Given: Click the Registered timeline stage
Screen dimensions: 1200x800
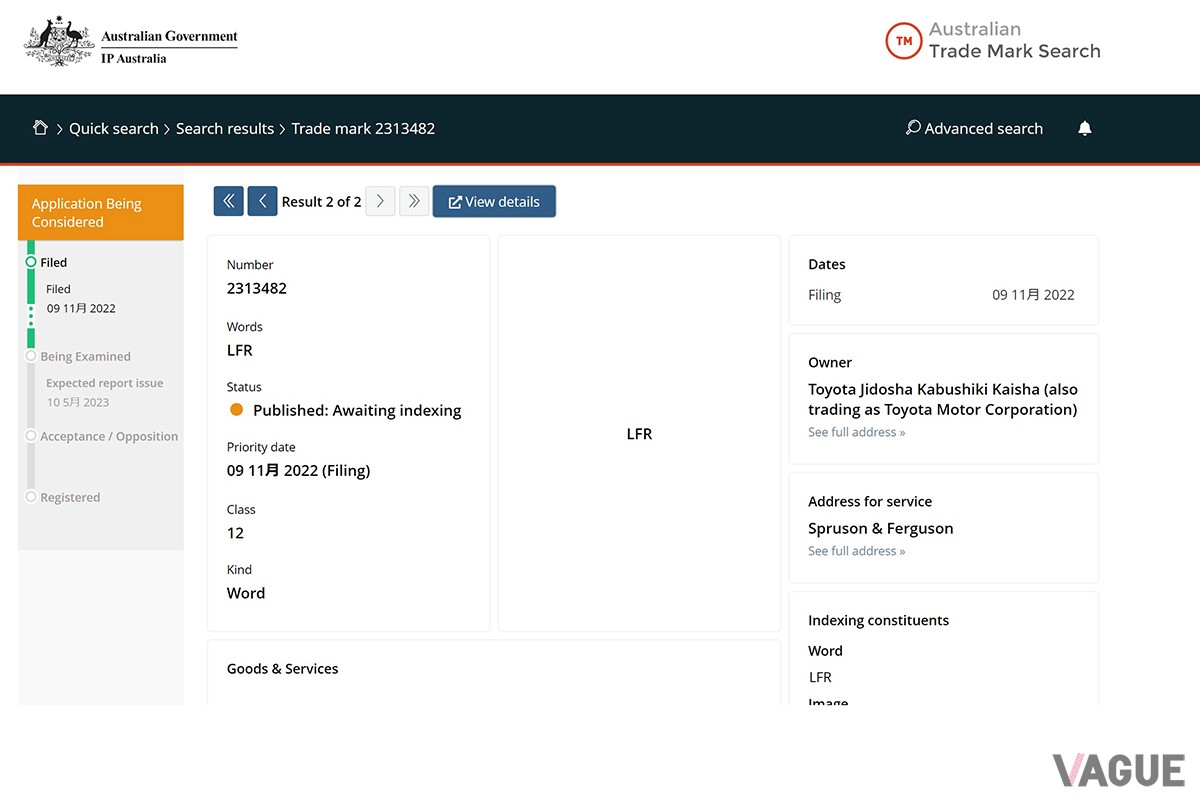Looking at the screenshot, I should (x=70, y=497).
